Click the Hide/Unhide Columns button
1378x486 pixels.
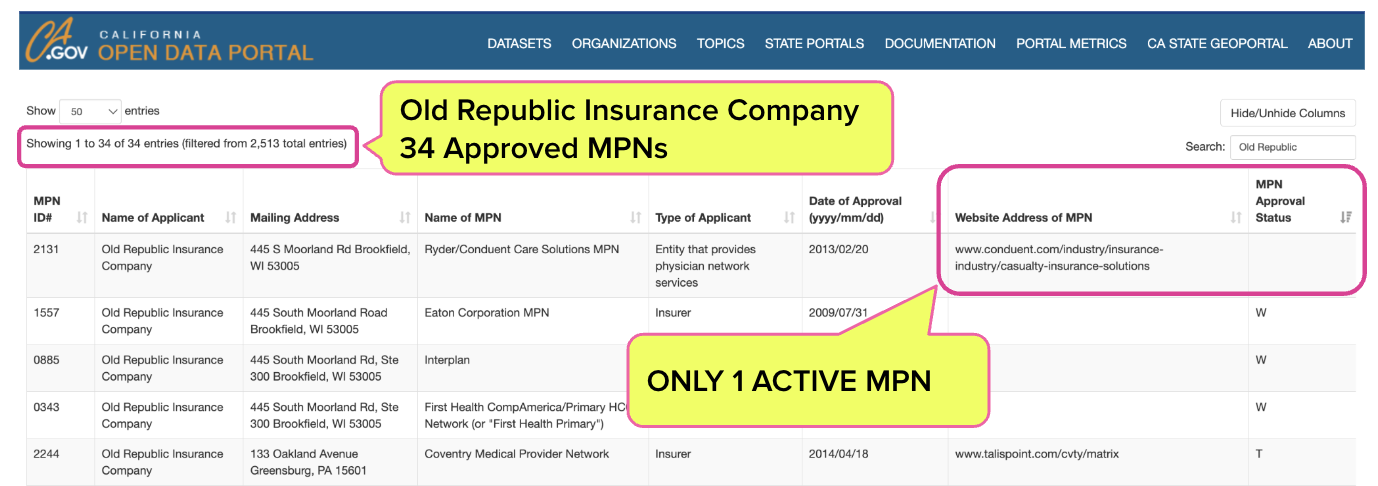[1288, 113]
